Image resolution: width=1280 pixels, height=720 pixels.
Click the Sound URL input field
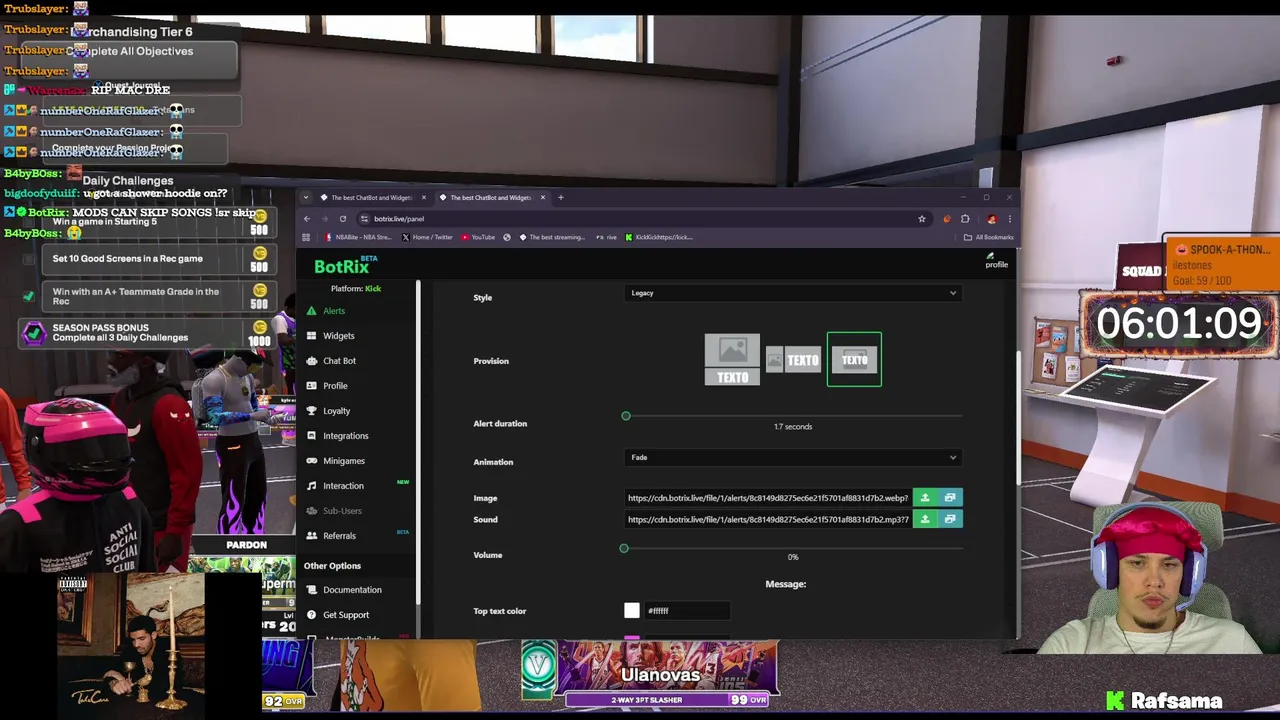point(768,519)
